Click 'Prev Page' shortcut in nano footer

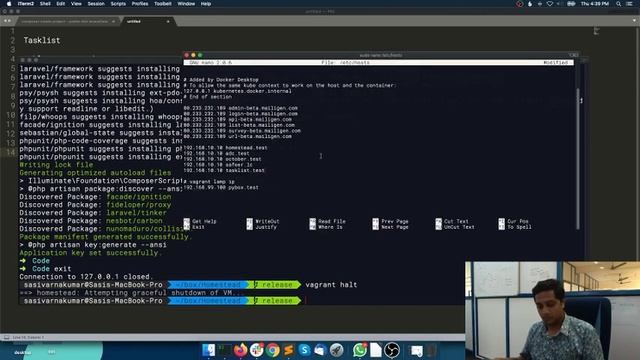click(390, 221)
